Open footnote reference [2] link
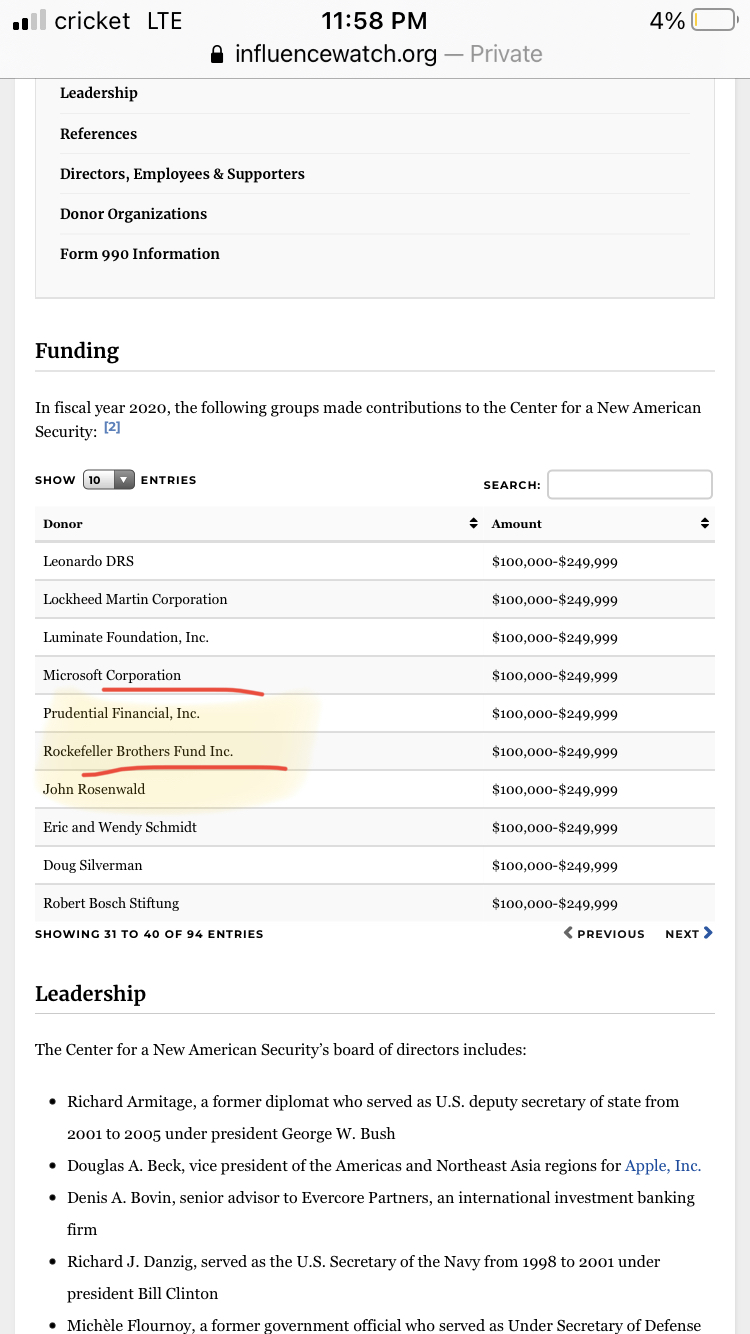 (112, 427)
